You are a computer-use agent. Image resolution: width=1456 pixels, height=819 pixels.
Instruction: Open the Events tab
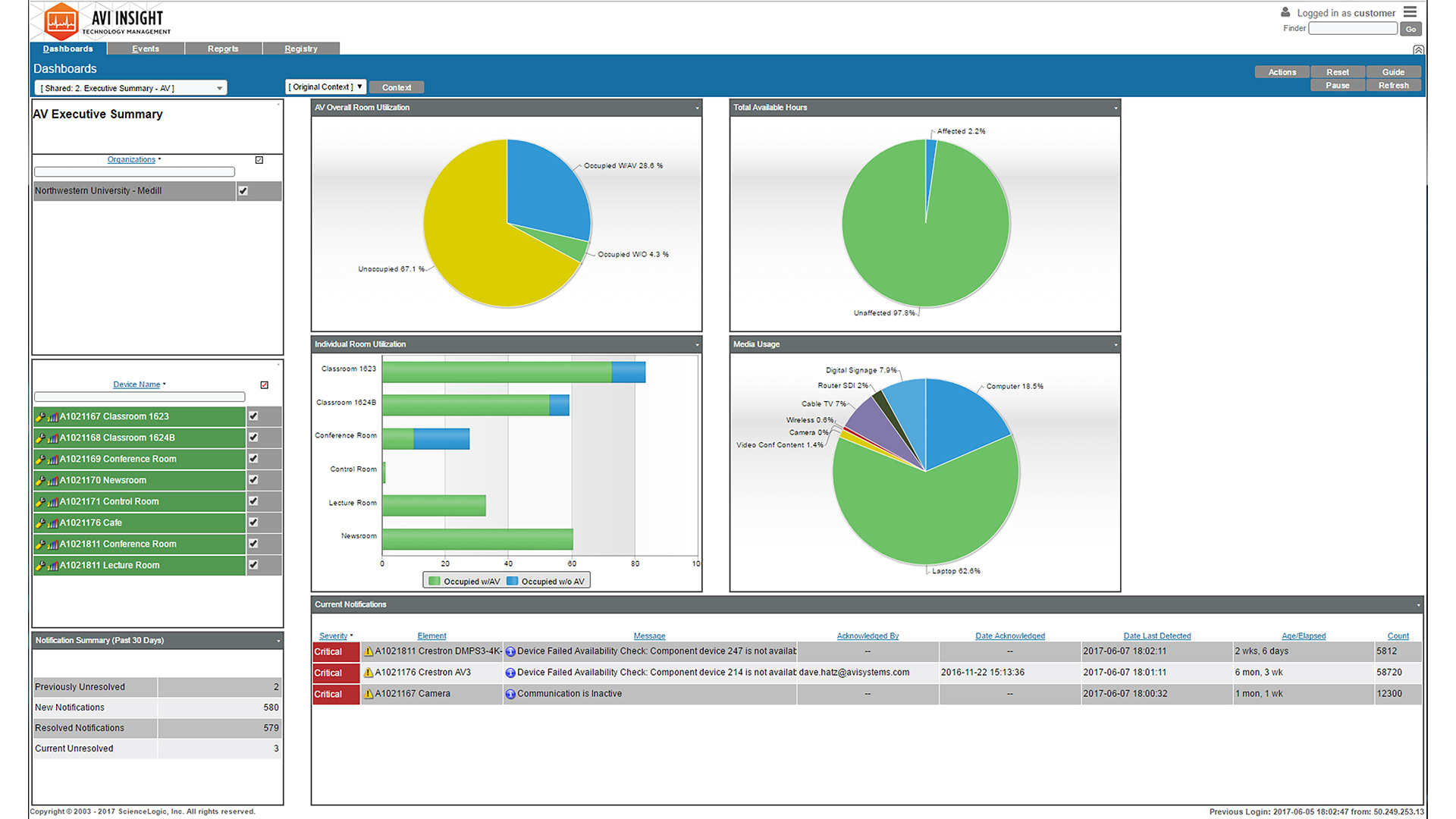(x=146, y=49)
